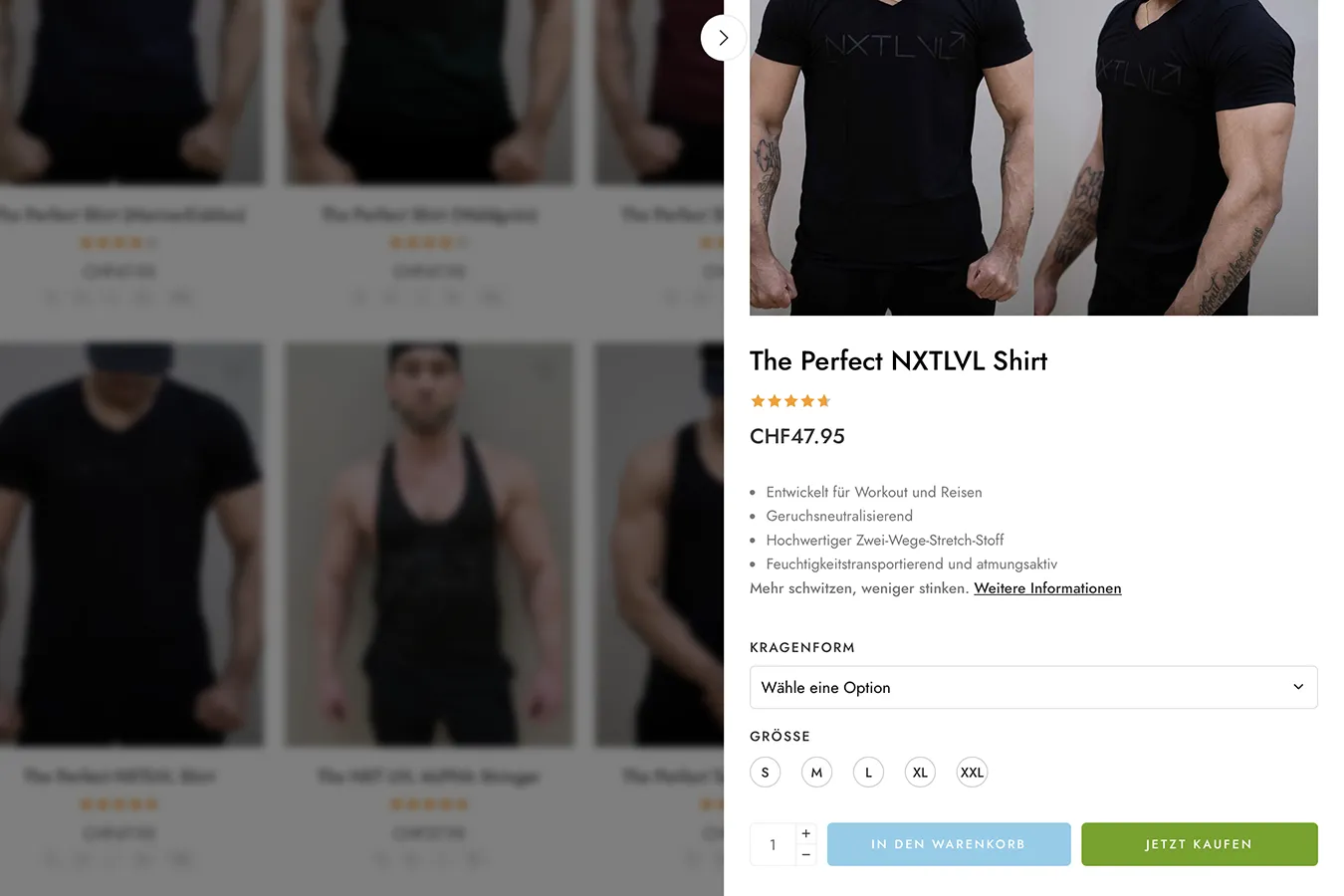Select size XL
This screenshot has width=1344, height=896.
click(920, 773)
